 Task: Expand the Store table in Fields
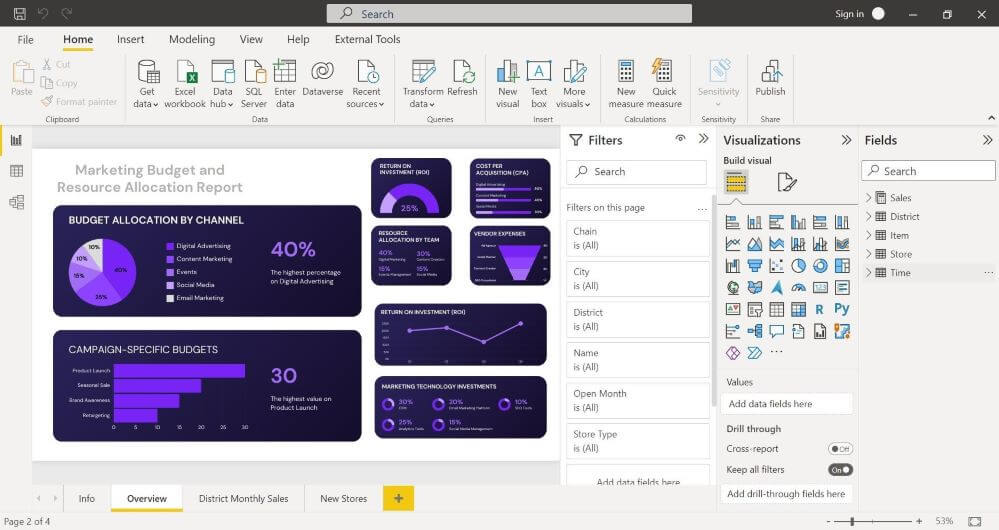(868, 254)
